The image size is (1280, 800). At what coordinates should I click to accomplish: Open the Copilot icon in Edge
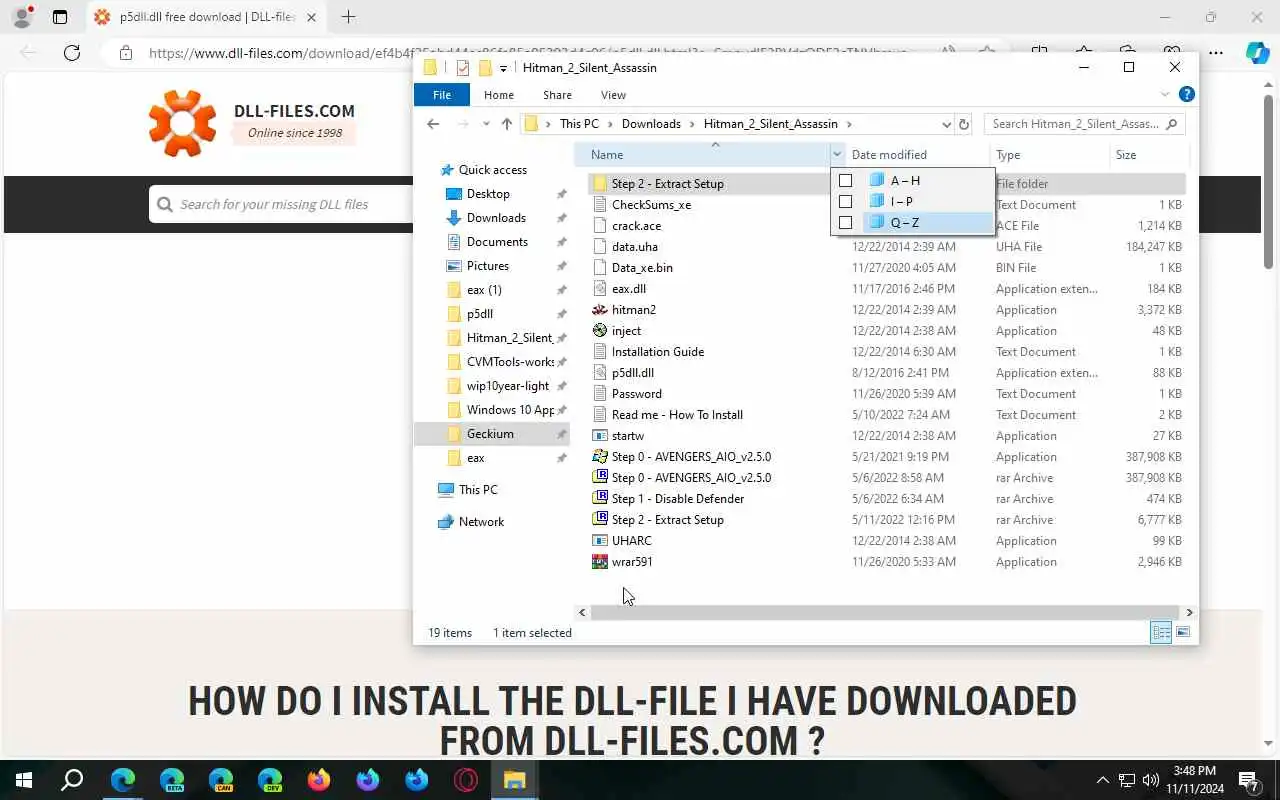pyautogui.click(x=1257, y=53)
